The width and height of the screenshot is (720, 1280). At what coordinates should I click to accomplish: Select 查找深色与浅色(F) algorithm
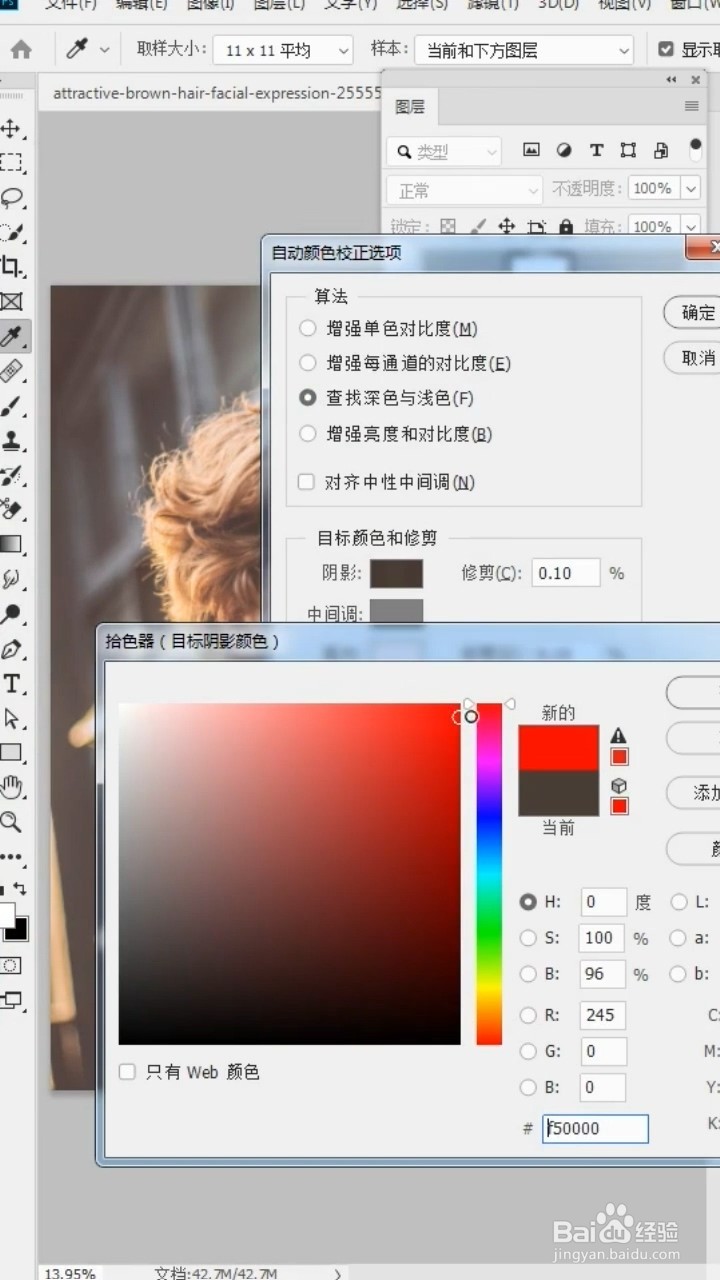pyautogui.click(x=308, y=398)
